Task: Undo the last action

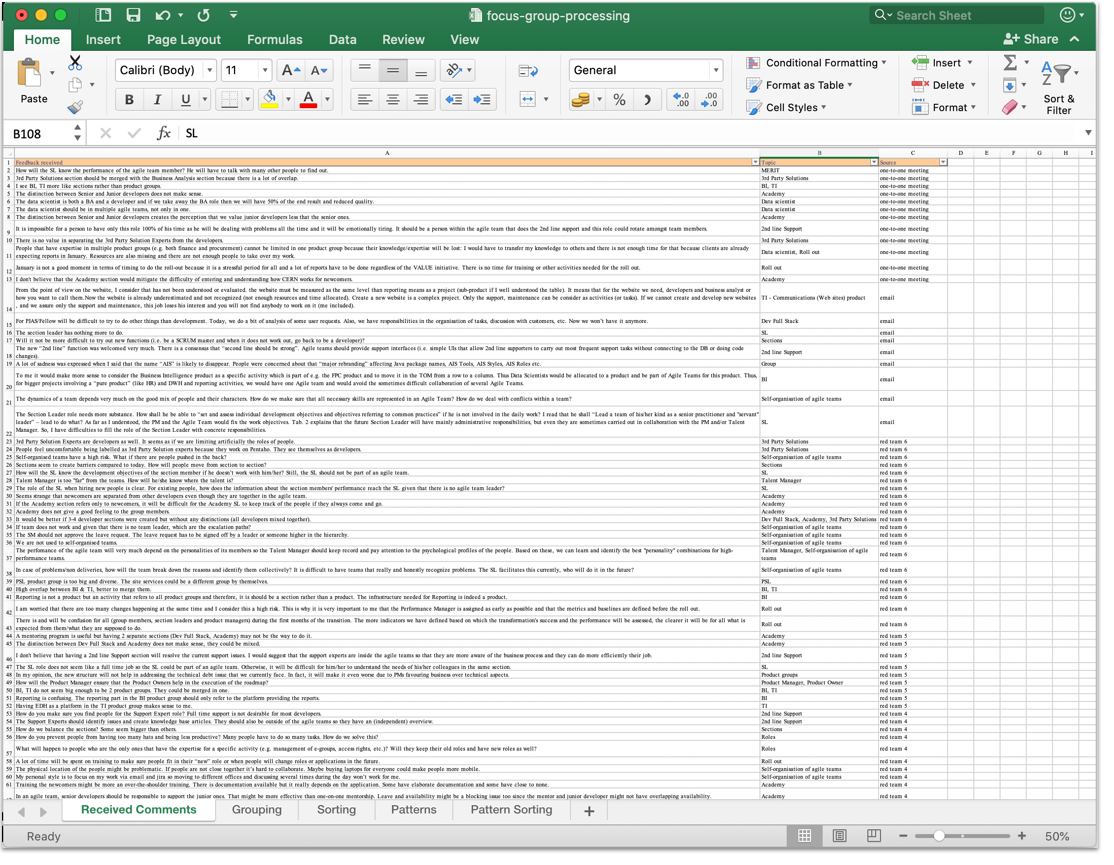Action: pos(163,15)
